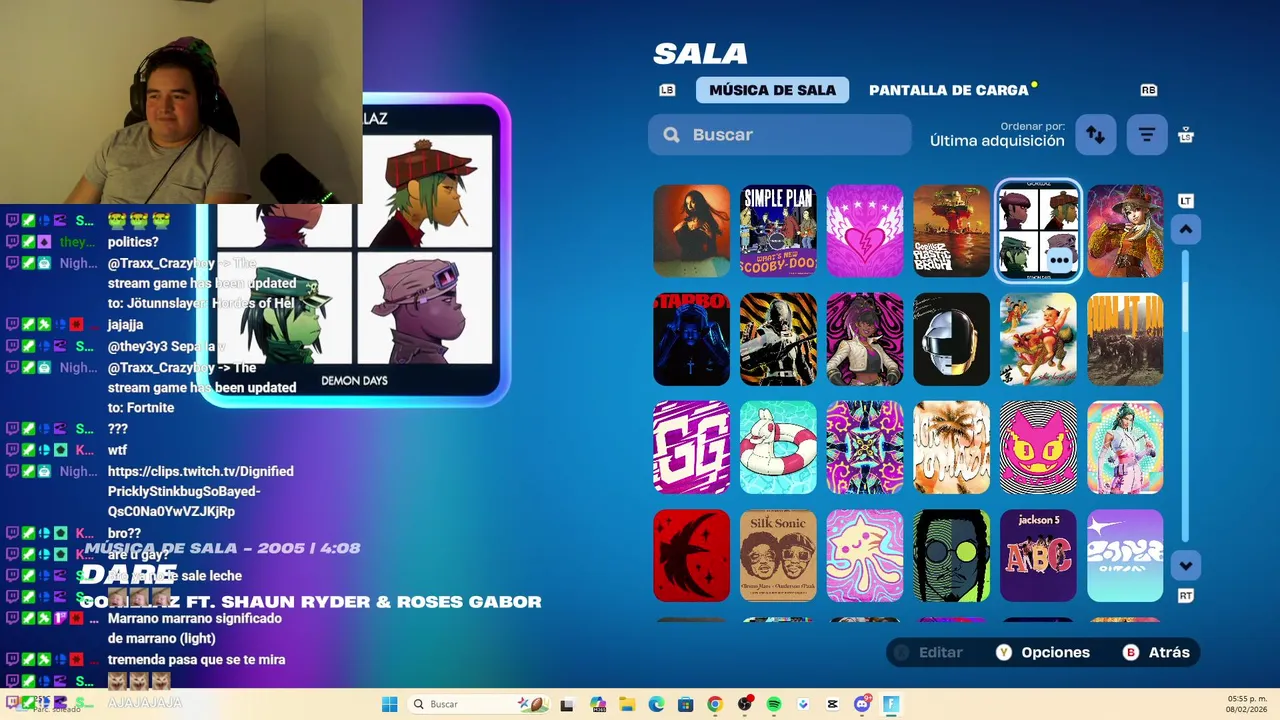
Task: Select the Simple Plan Scooby-Doo track
Action: (778, 231)
